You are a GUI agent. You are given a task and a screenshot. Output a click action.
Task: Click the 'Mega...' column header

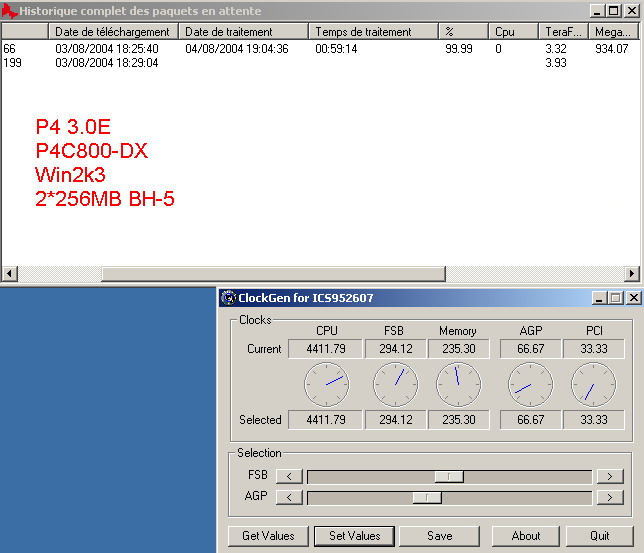pos(614,32)
